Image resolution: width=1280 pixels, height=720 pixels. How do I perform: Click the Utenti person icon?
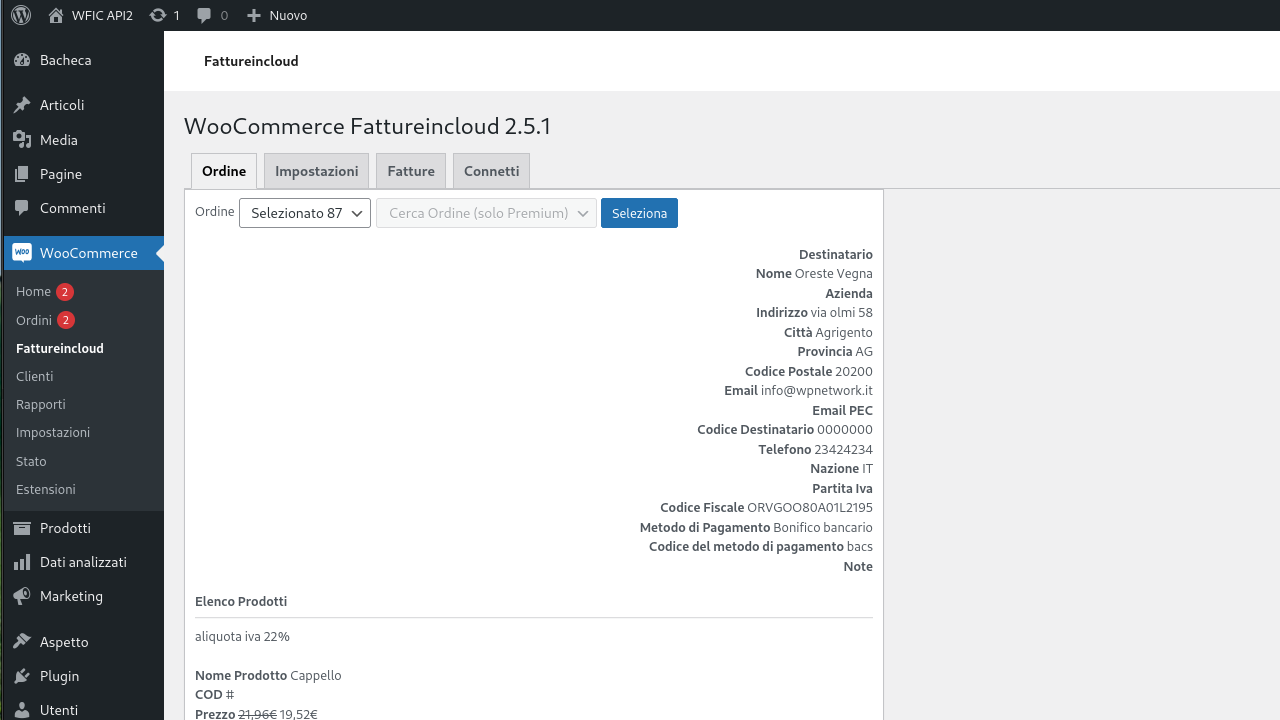tap(22, 710)
